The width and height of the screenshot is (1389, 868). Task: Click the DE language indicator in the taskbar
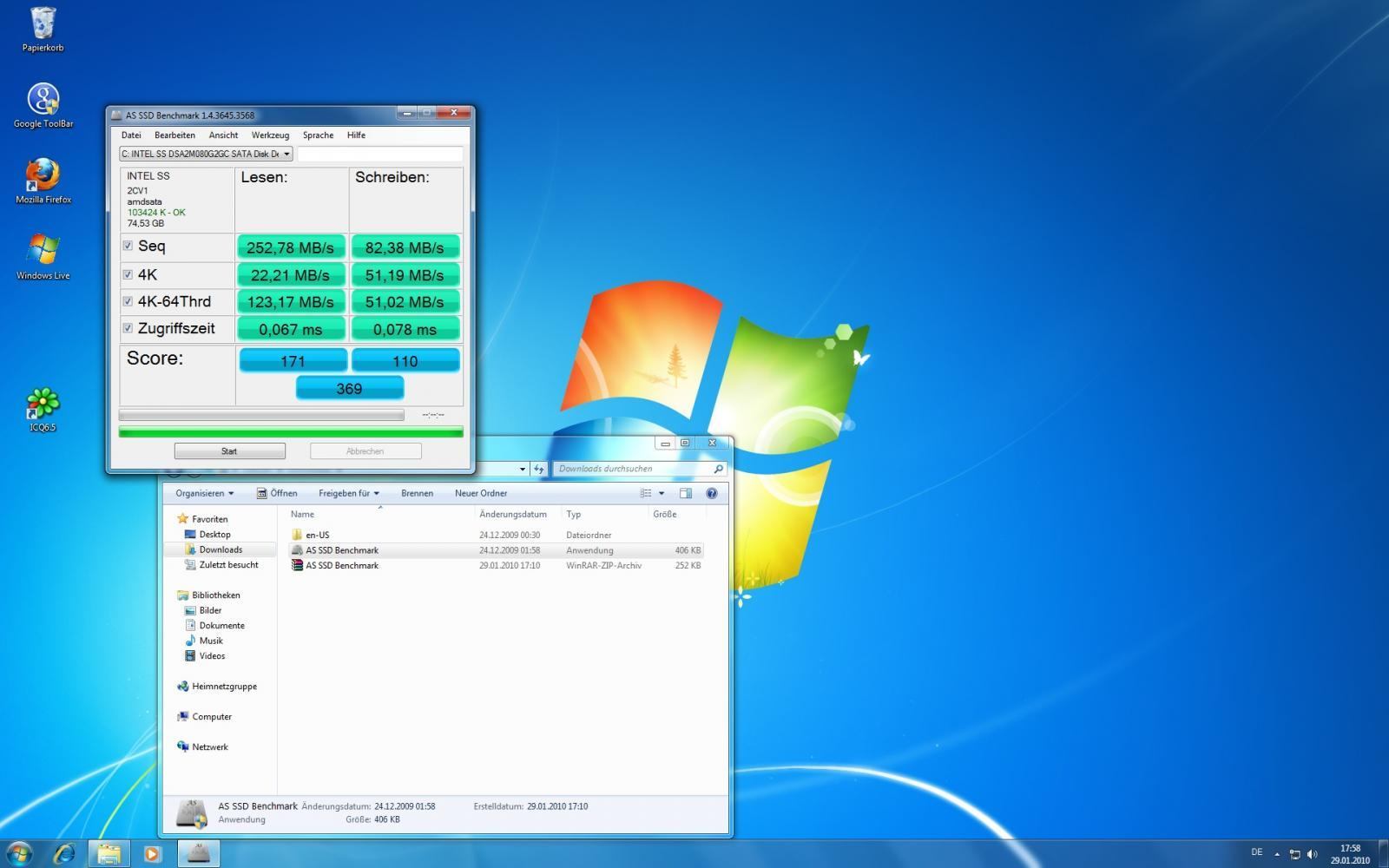[x=1256, y=852]
